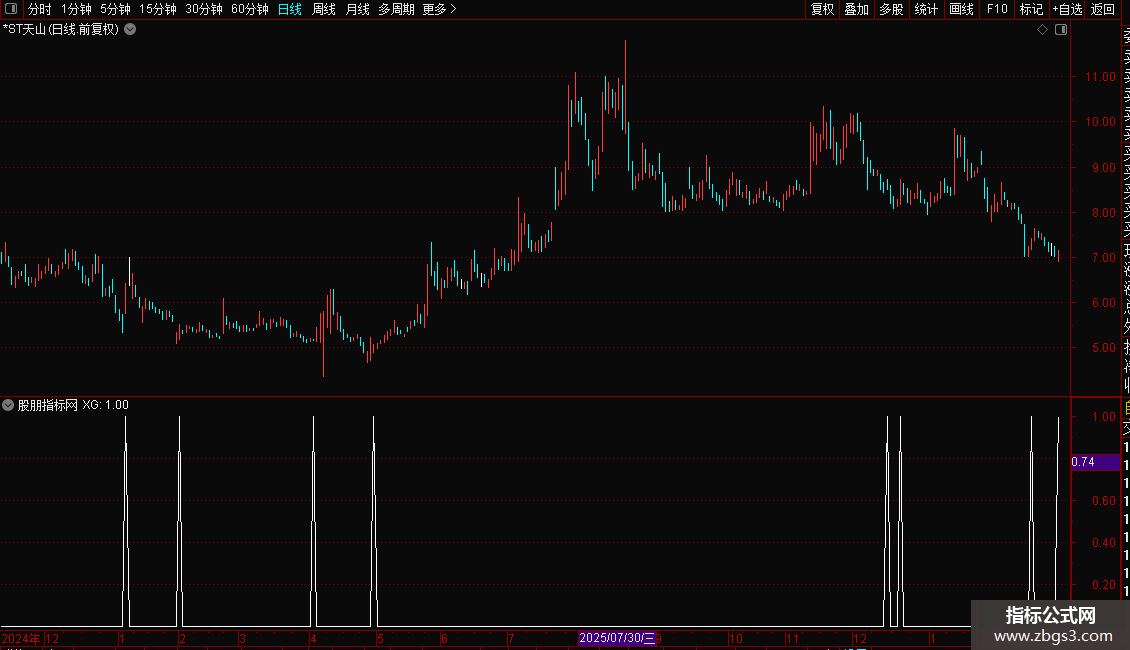This screenshot has height=650, width=1130.
Task: Click the *ST天山(日线.前复权) chart title
Action: point(61,30)
